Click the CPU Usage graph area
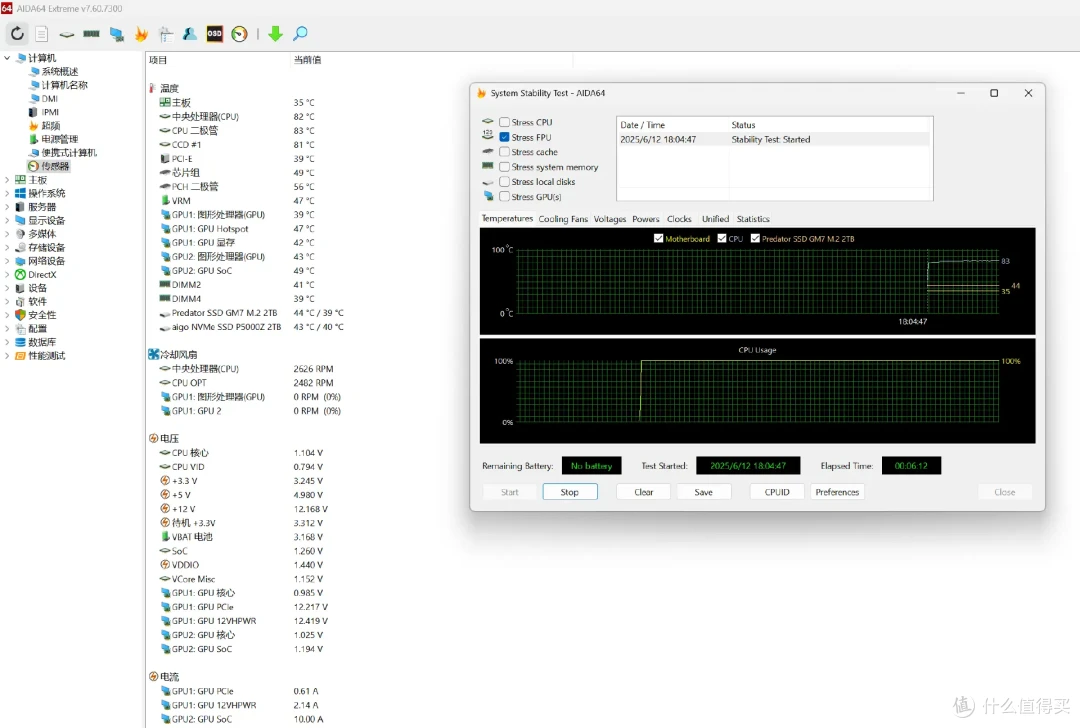The image size is (1080, 728). (757, 391)
